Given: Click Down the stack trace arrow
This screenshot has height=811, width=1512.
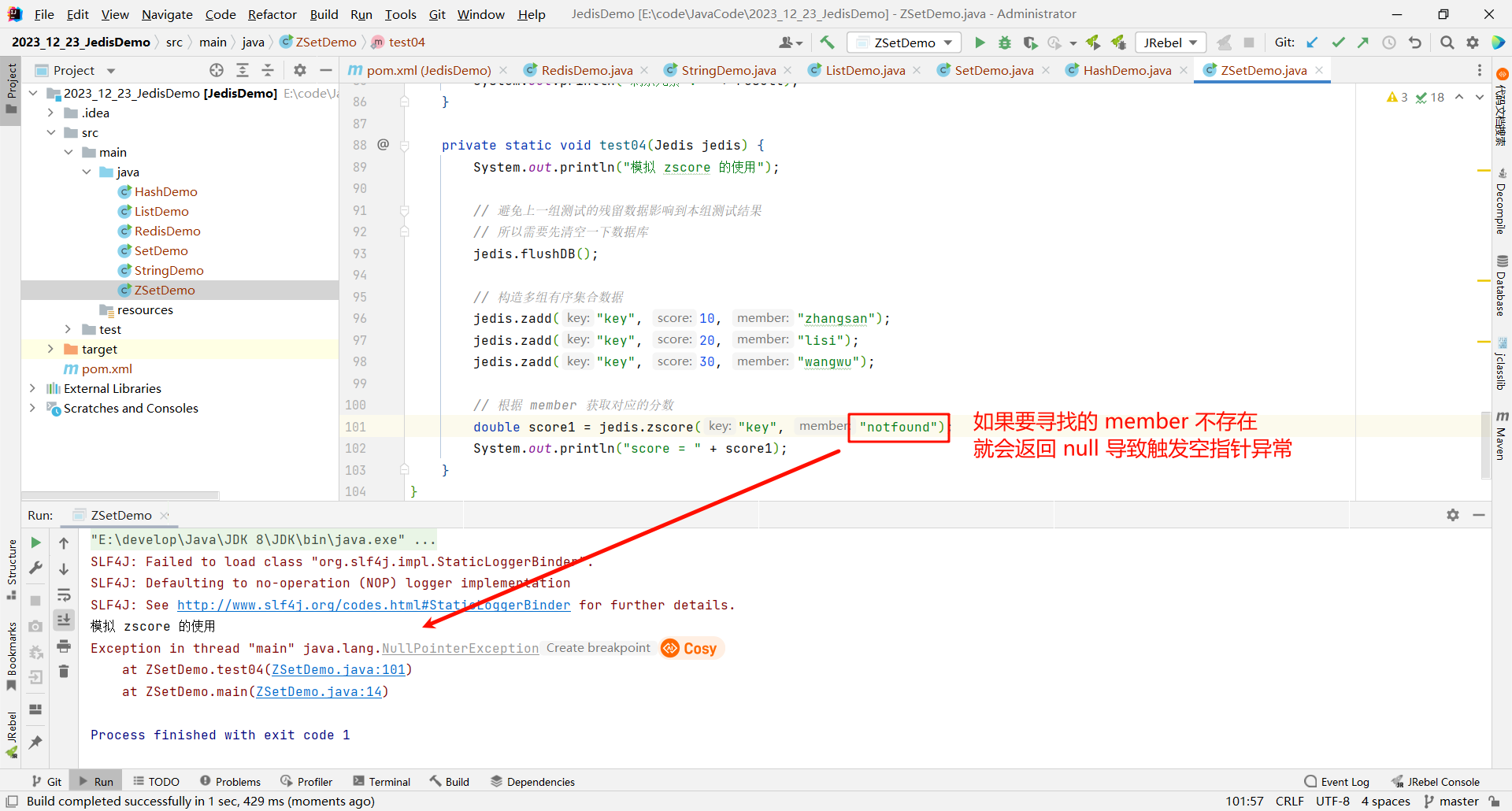Looking at the screenshot, I should (64, 568).
